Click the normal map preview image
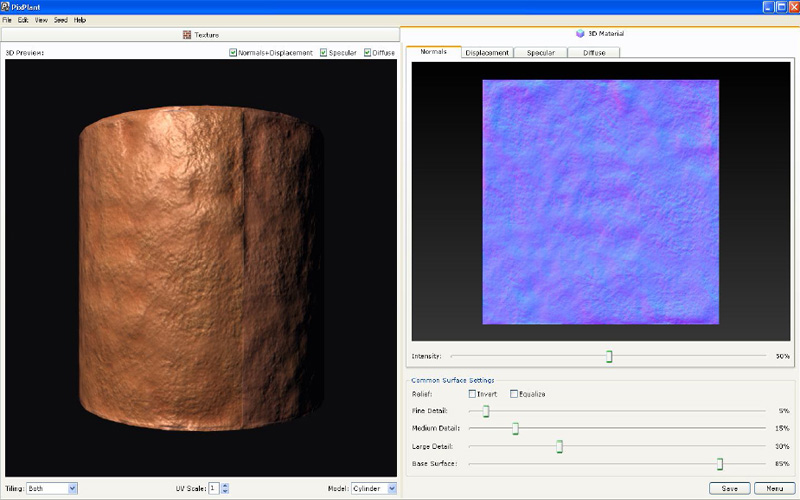 click(x=601, y=202)
